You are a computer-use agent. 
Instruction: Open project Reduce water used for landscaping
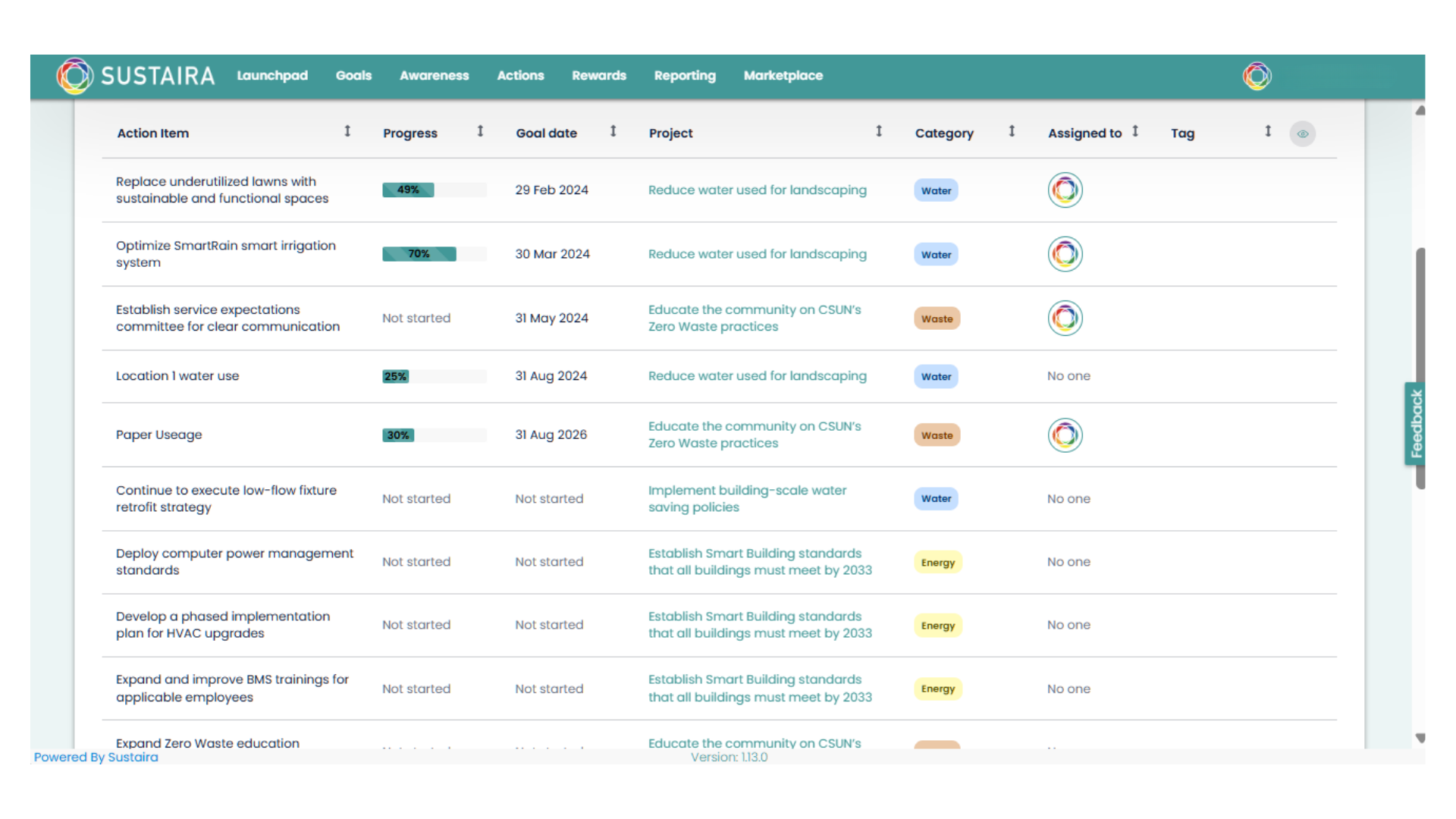point(757,190)
